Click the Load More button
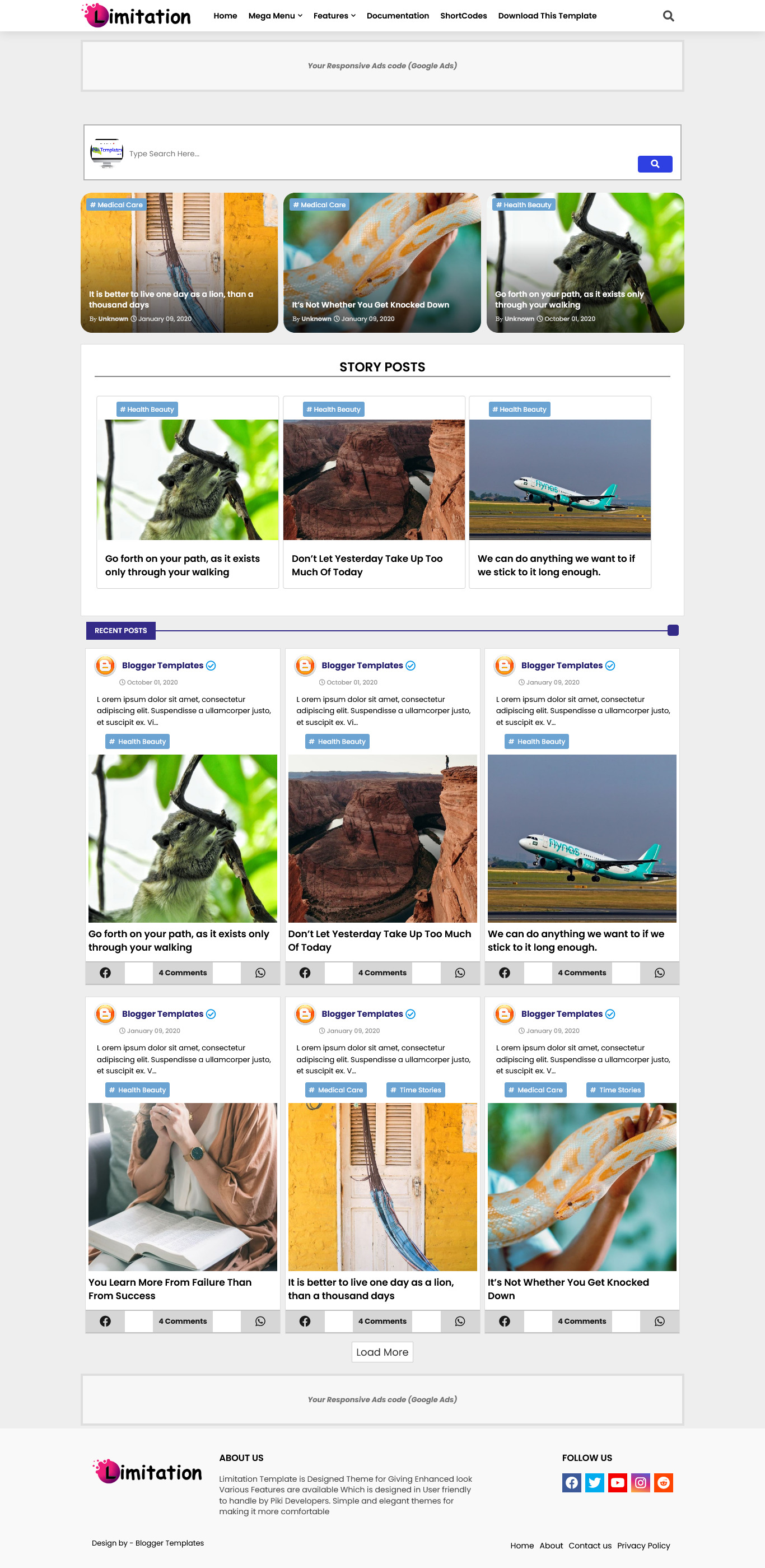Screen dimensions: 765x1568 coord(382,1352)
